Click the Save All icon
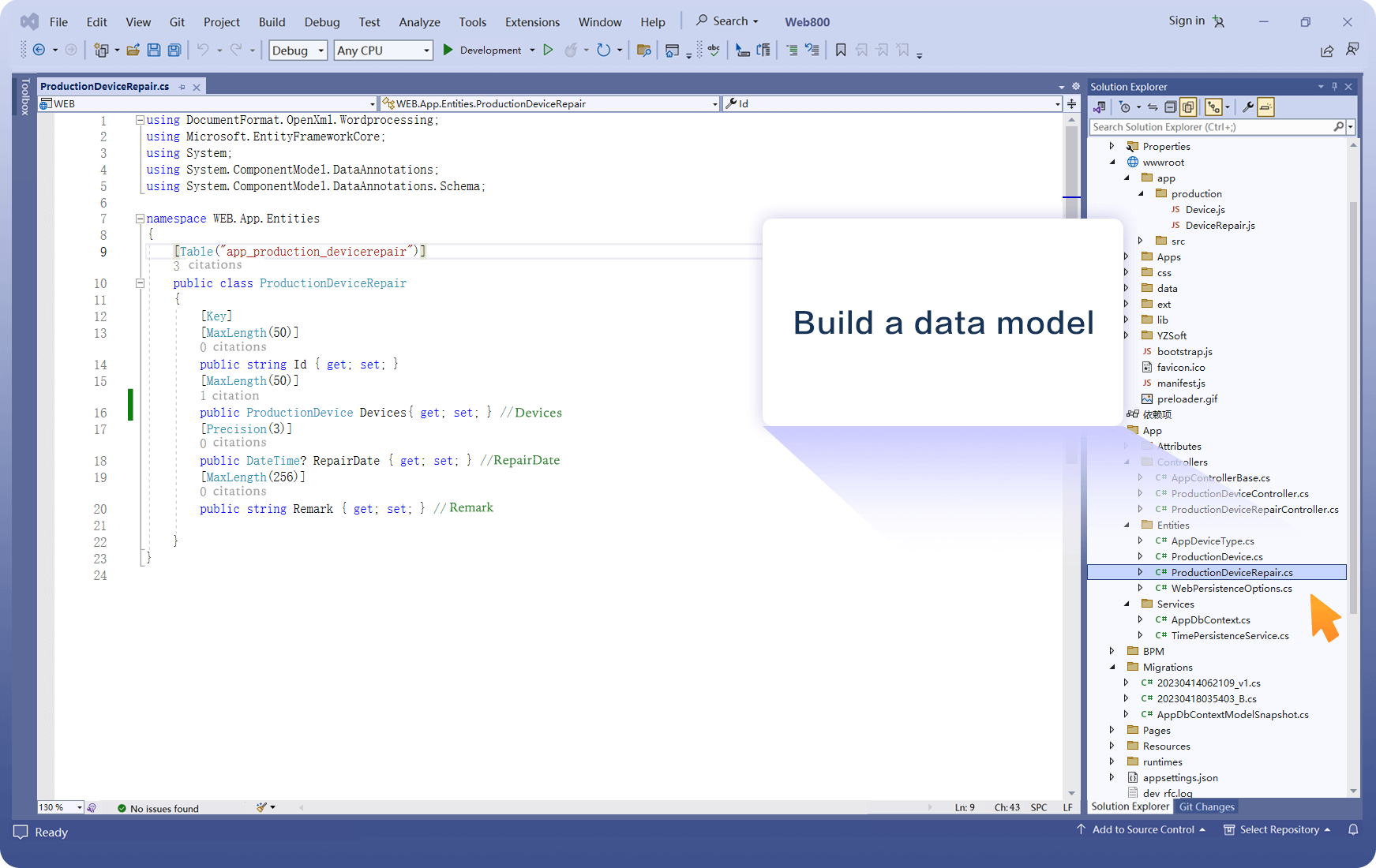 point(174,50)
